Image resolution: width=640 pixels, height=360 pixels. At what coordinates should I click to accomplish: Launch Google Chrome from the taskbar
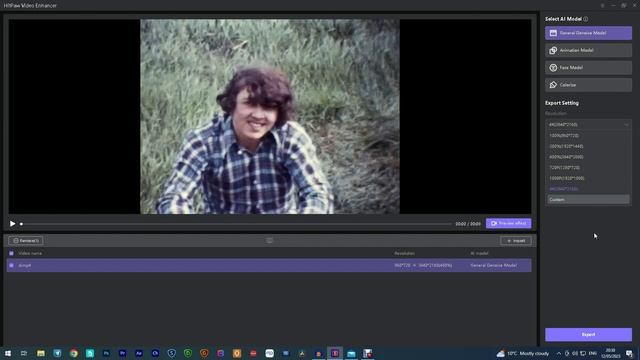73,353
